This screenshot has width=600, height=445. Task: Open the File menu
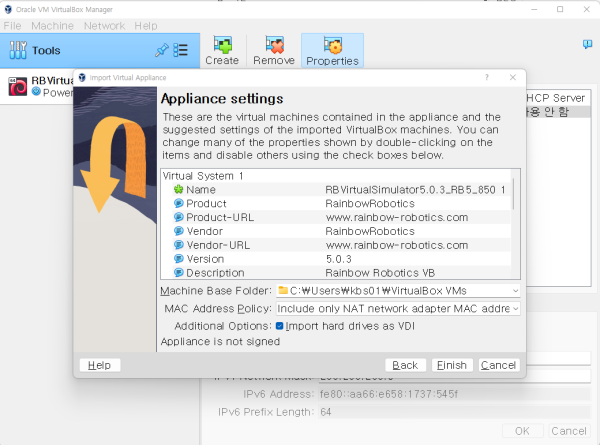pyautogui.click(x=12, y=26)
